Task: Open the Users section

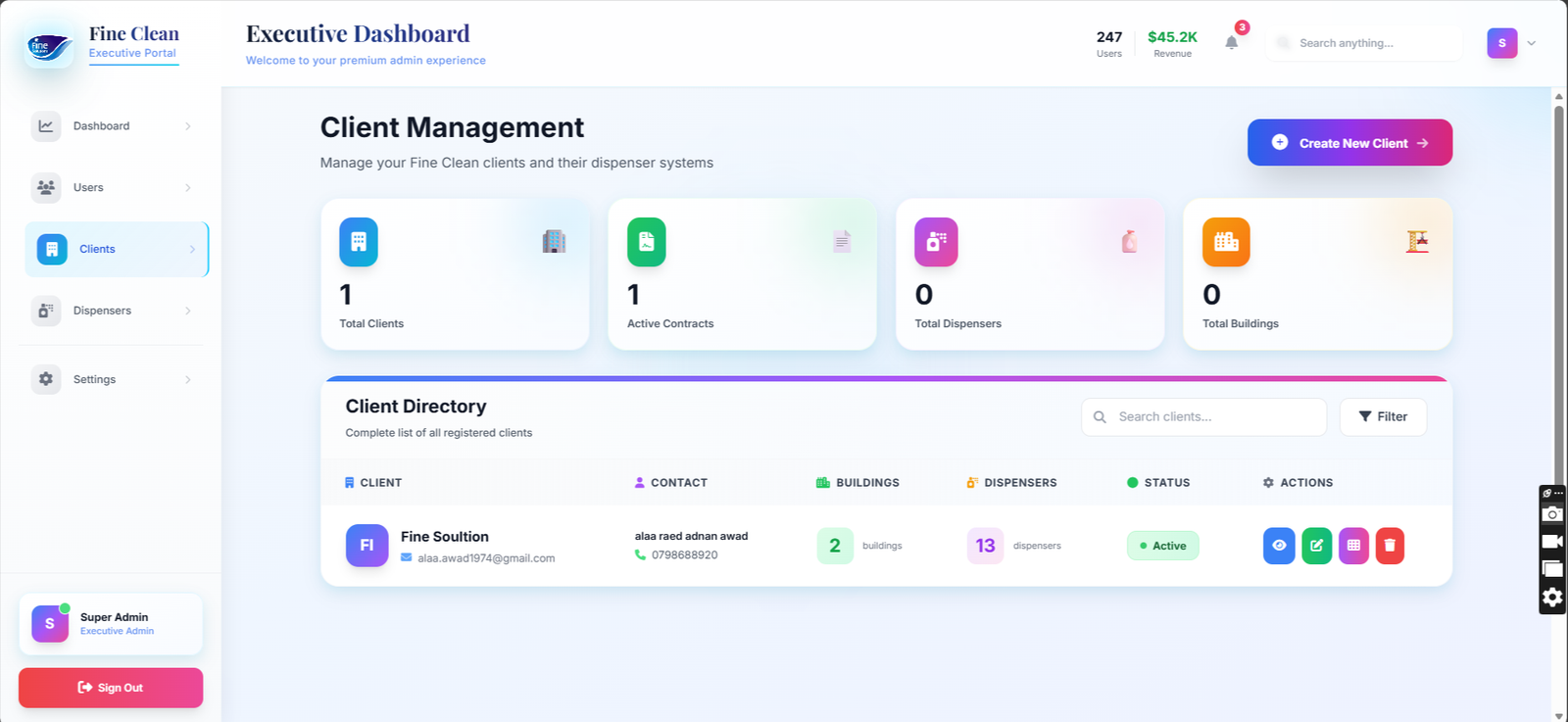Action: (115, 187)
